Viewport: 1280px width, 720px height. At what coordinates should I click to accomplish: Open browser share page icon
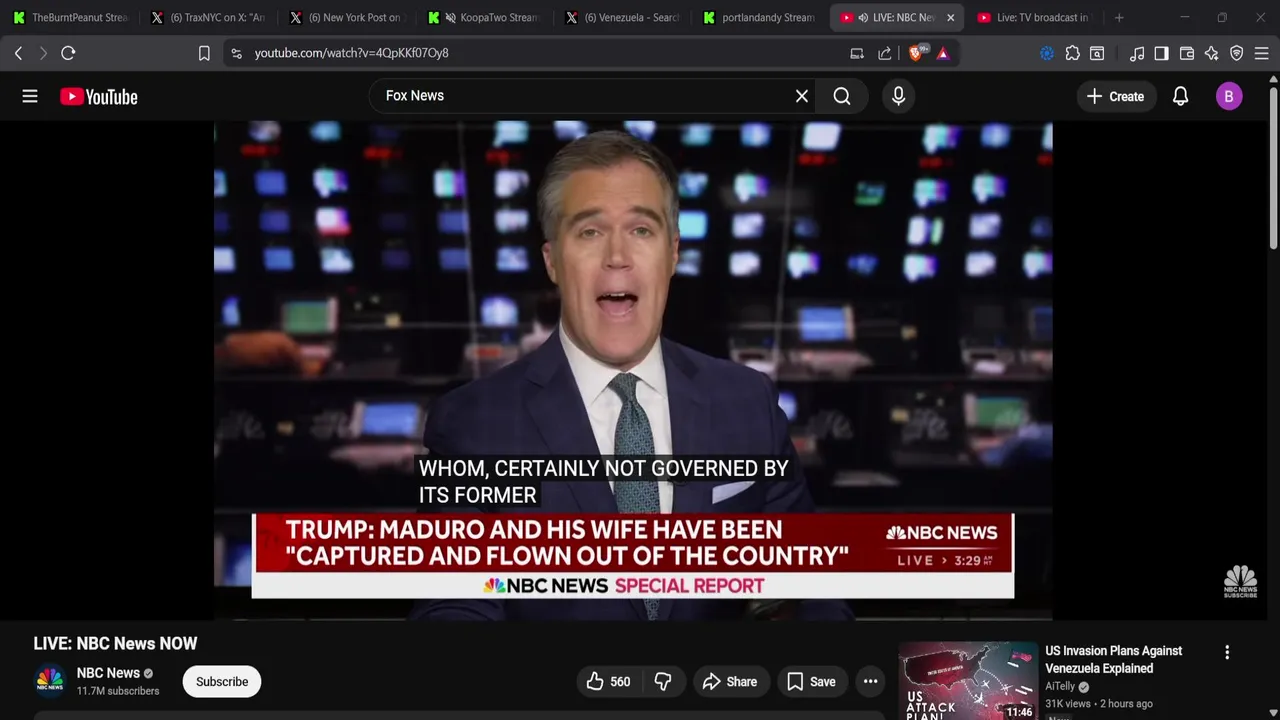pyautogui.click(x=885, y=53)
